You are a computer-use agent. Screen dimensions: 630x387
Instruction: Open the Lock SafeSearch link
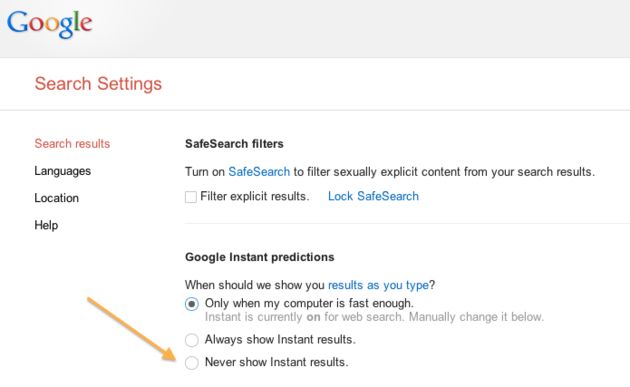[373, 196]
